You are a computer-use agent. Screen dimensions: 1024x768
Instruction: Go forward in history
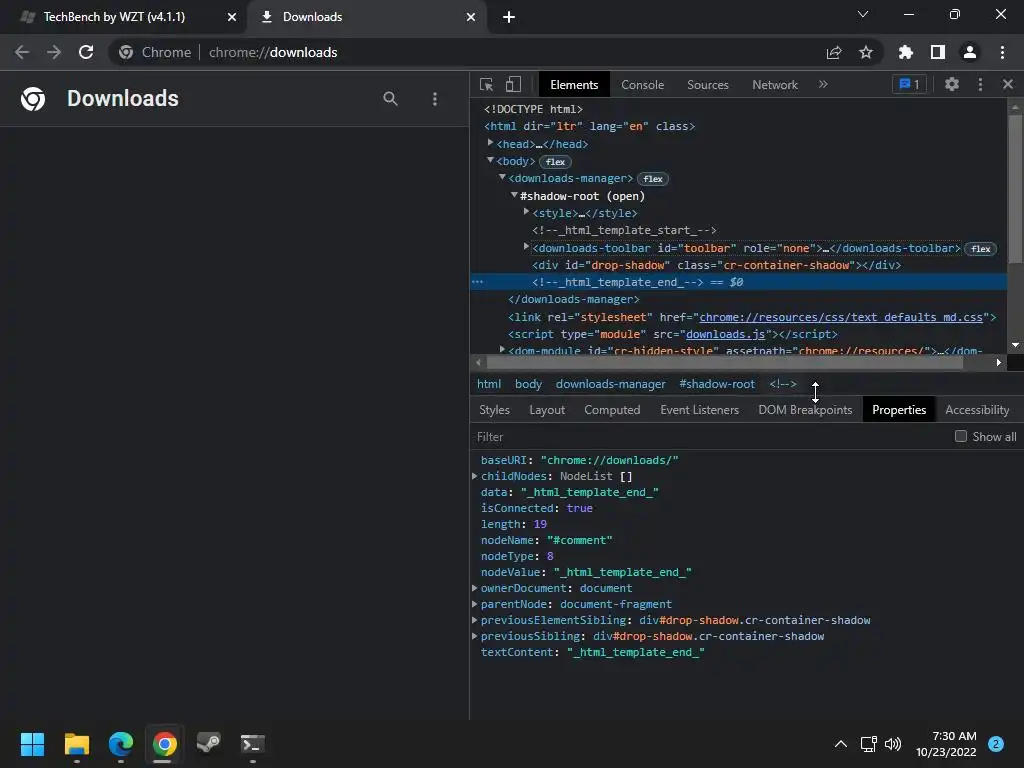[x=54, y=52]
